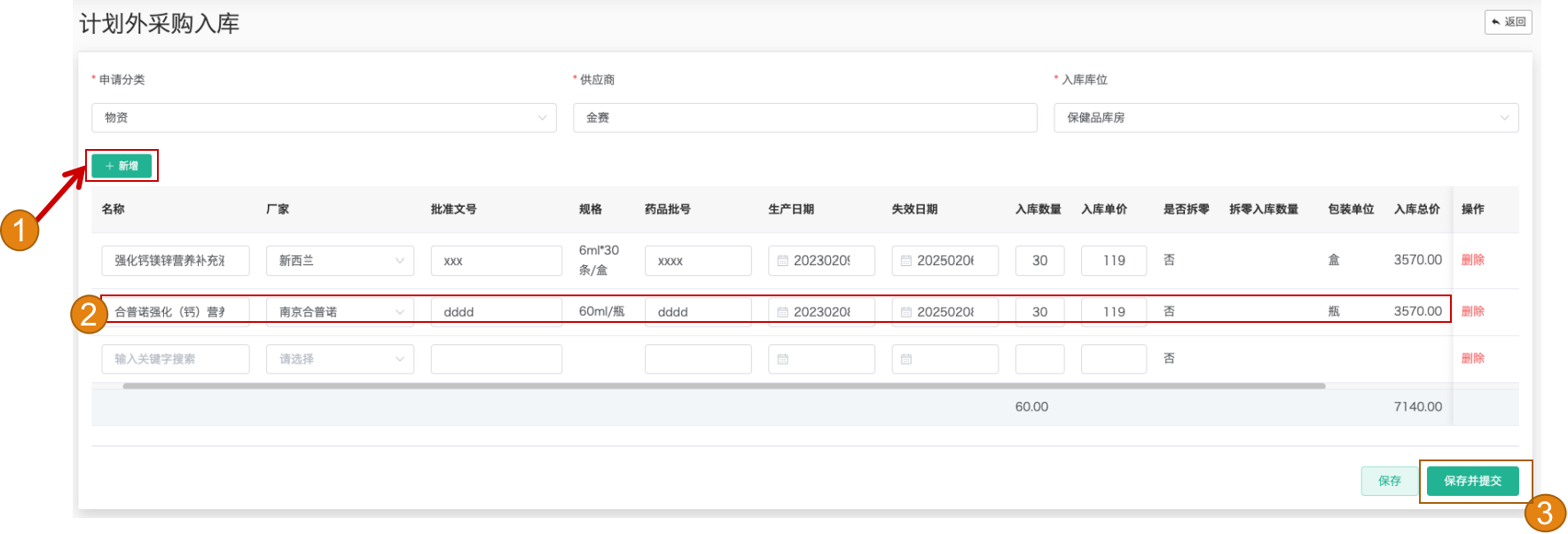This screenshot has width=1568, height=534.
Task: Open the 申请分类 dropdown showing 物资
Action: point(324,118)
